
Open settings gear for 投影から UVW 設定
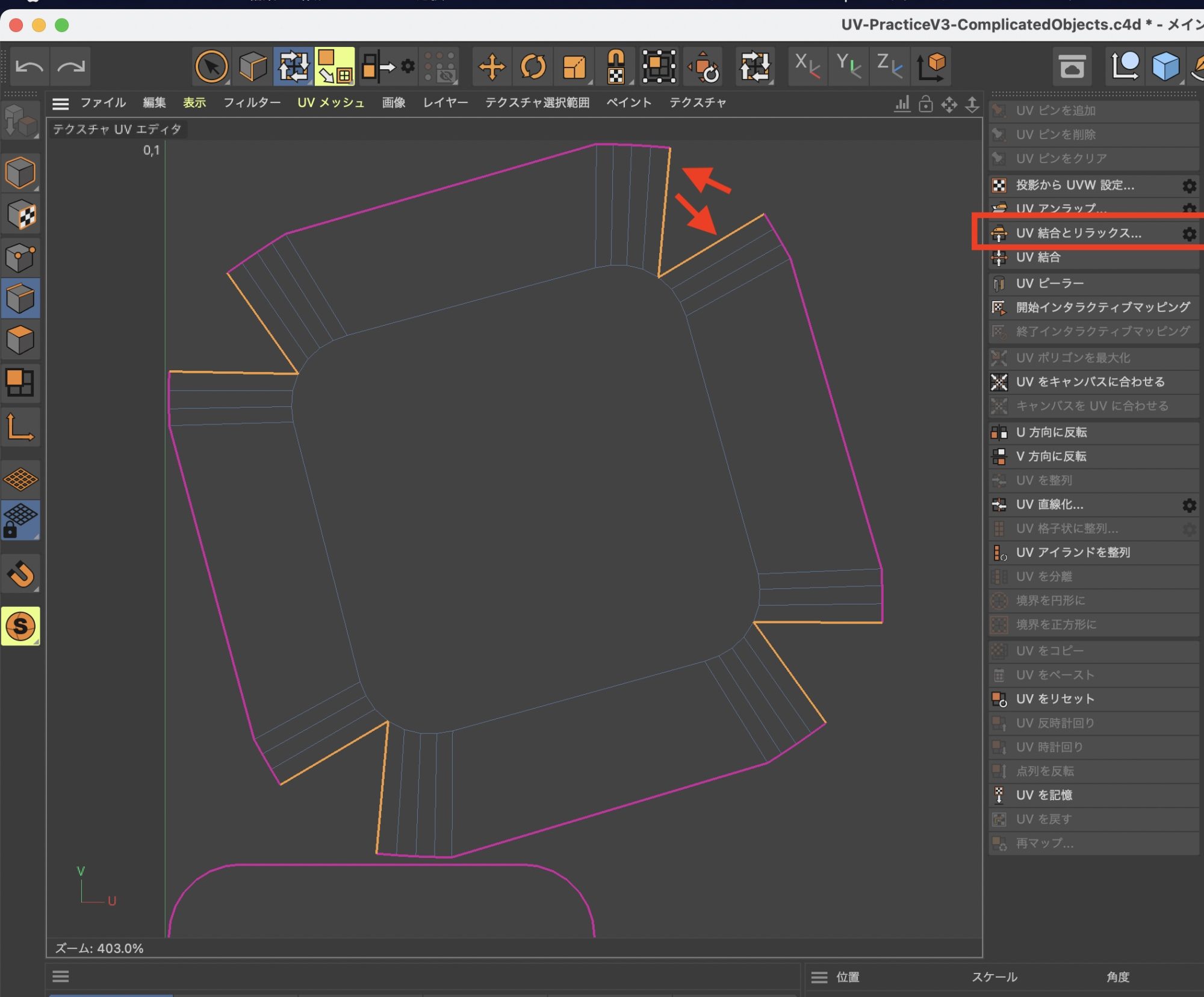(x=1188, y=186)
